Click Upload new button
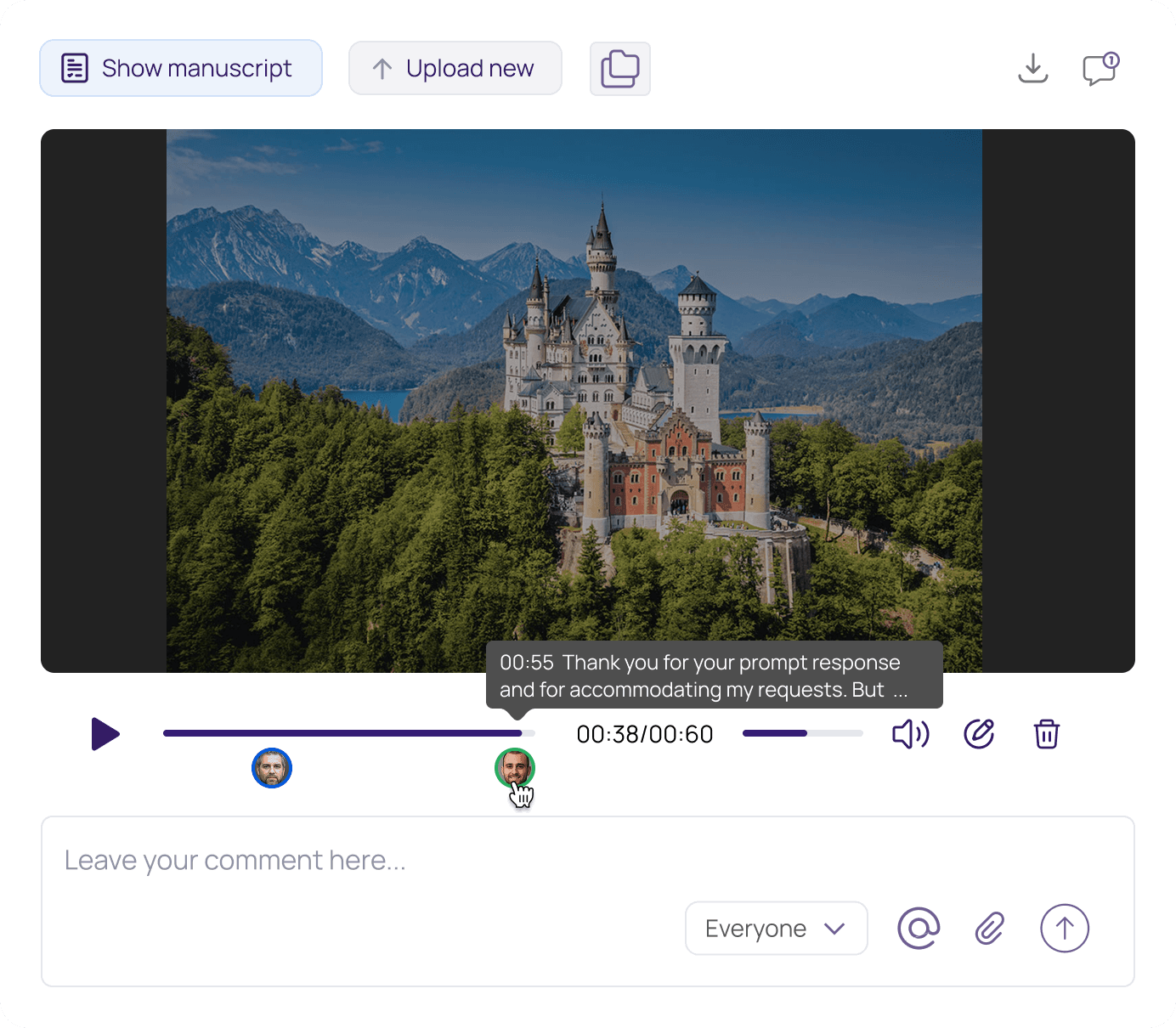 (455, 68)
